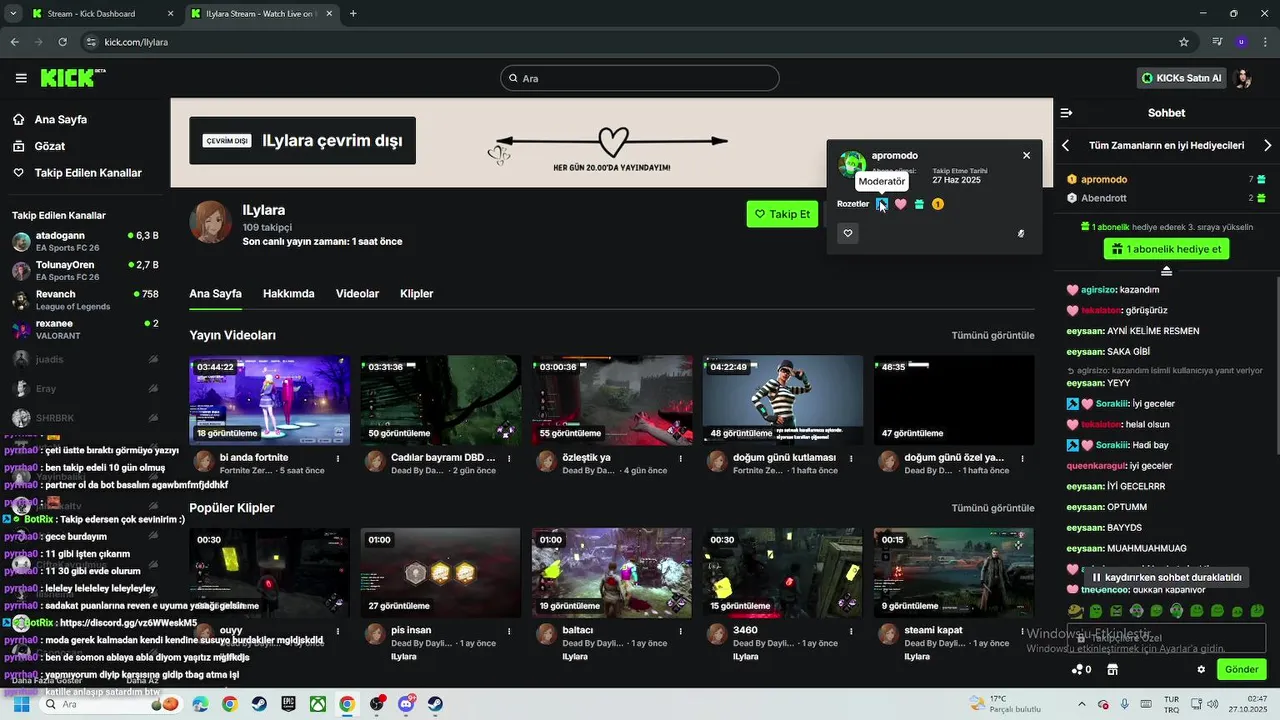Open Discord from the taskbar
This screenshot has height=720, width=1280.
click(406, 704)
